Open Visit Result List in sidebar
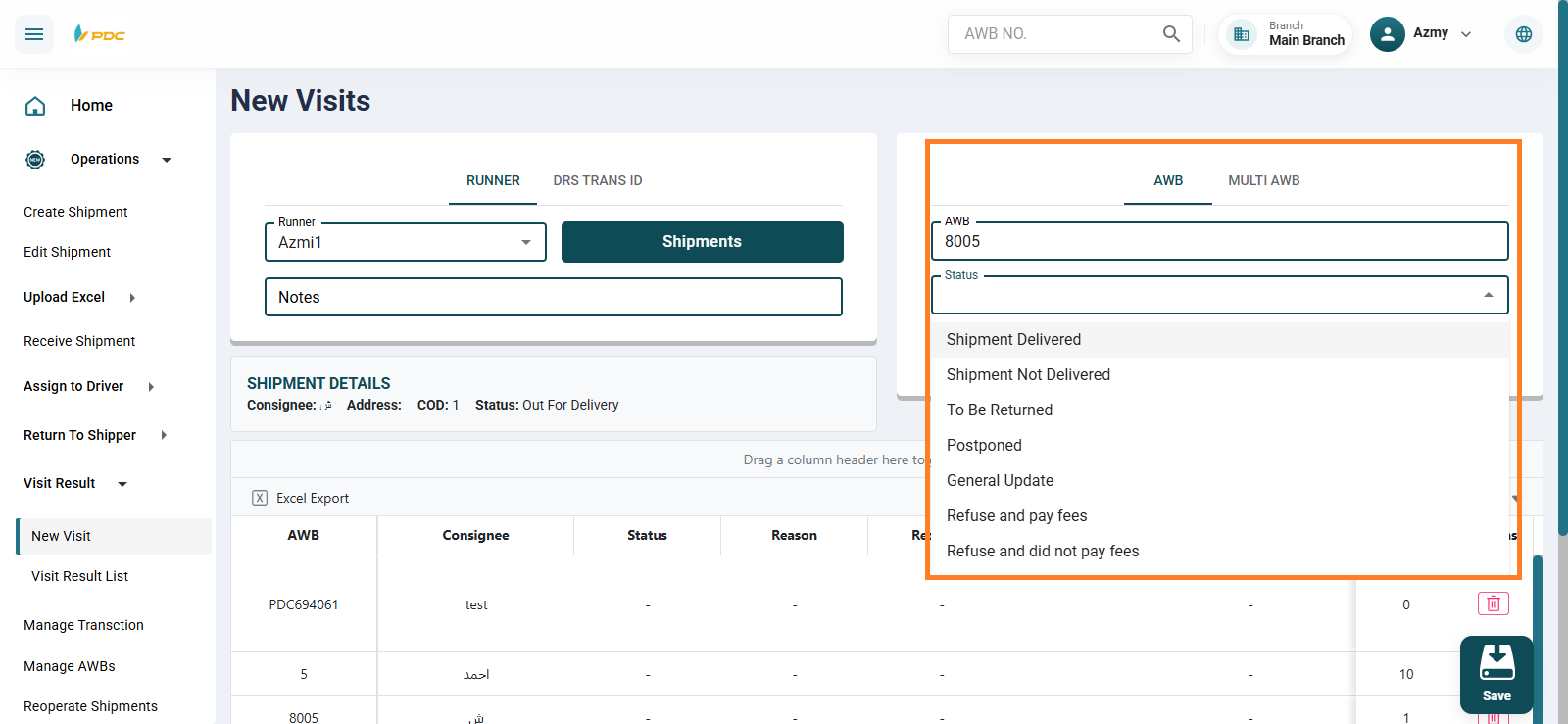1568x724 pixels. [79, 576]
